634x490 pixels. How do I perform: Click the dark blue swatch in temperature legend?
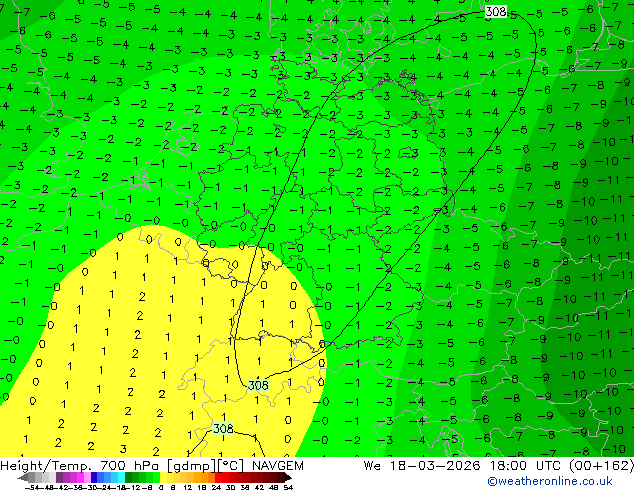tap(94, 477)
